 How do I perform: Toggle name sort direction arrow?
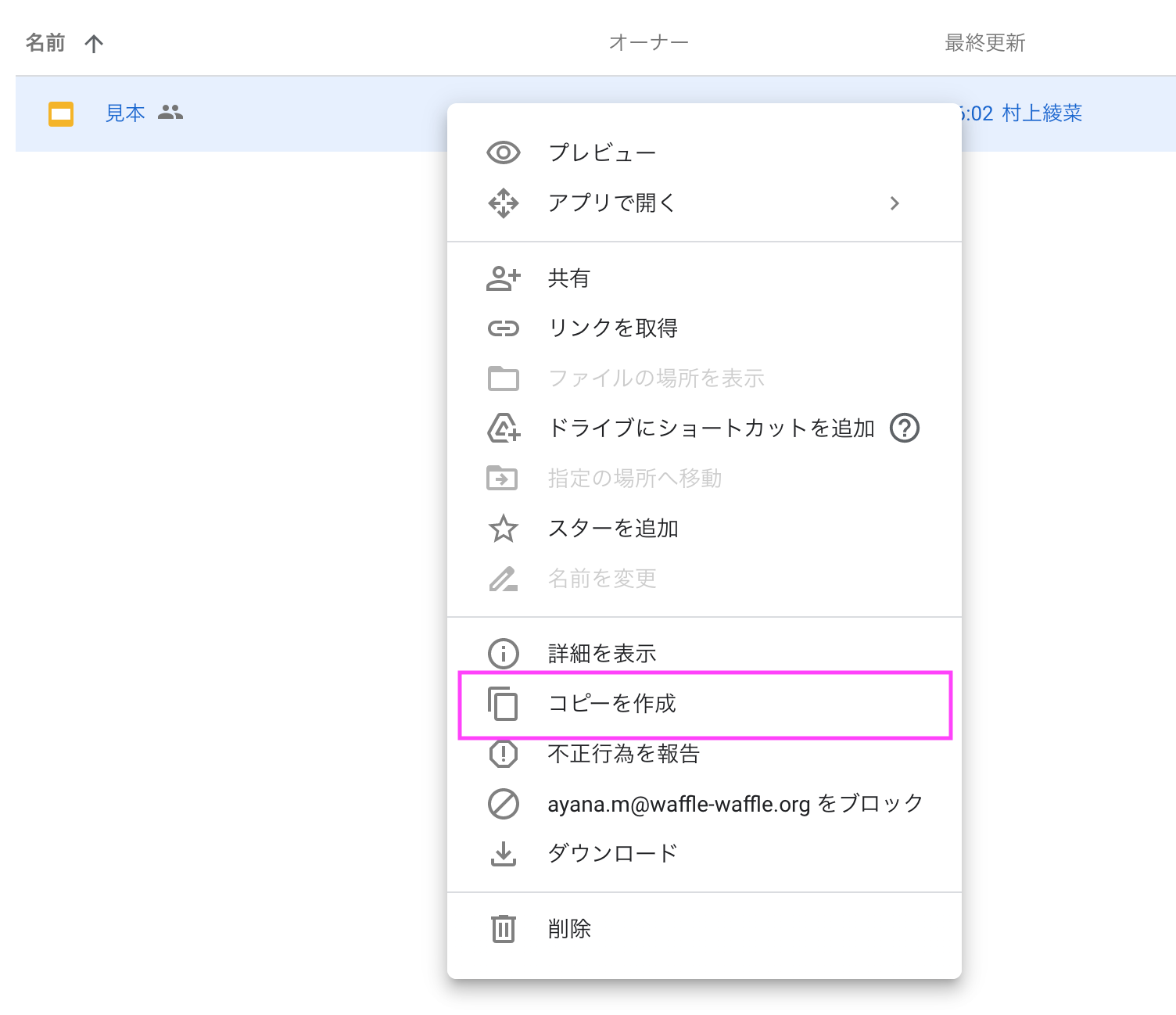94,44
